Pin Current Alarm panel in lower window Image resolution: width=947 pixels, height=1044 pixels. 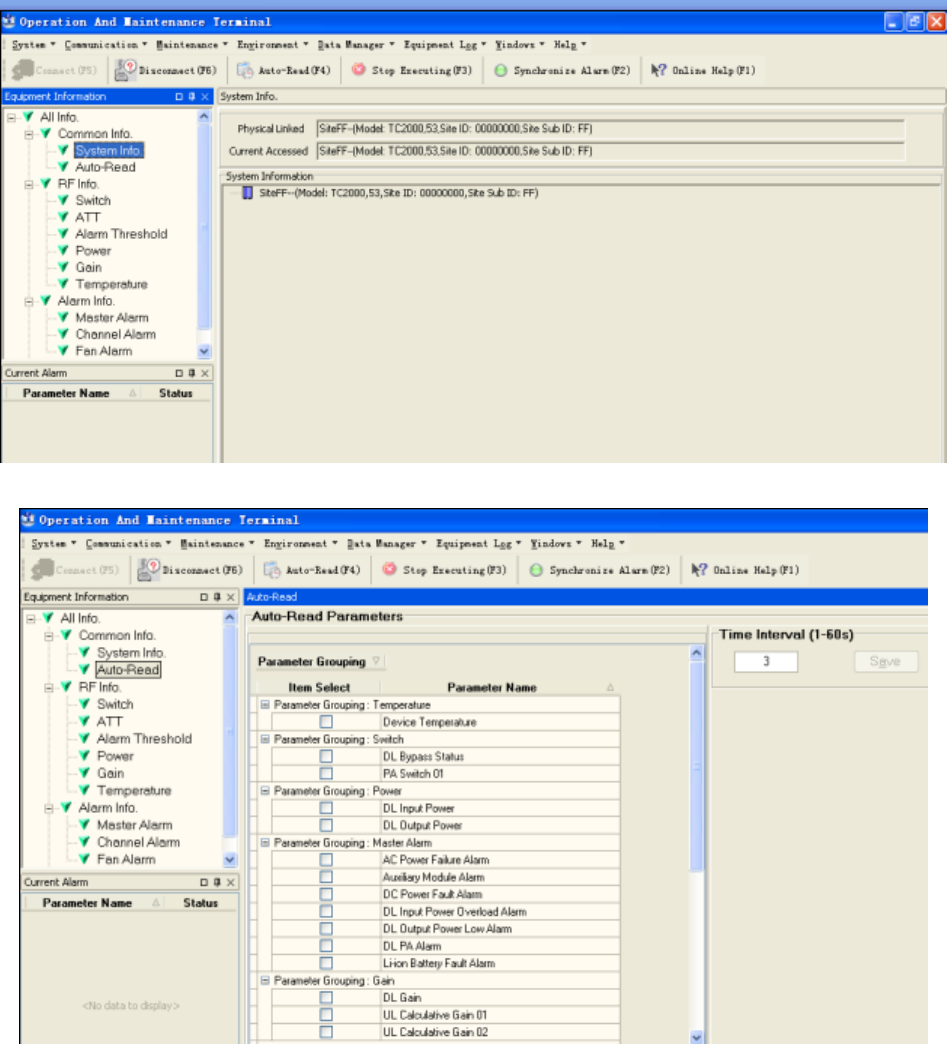[x=217, y=882]
